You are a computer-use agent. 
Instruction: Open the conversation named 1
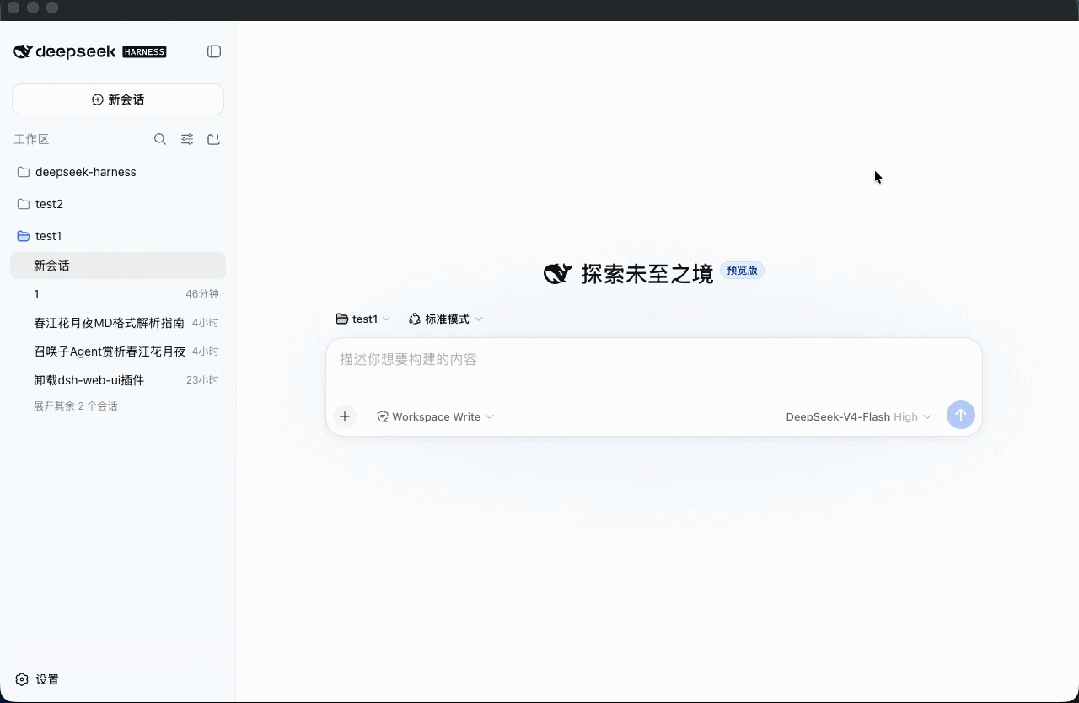(x=118, y=294)
